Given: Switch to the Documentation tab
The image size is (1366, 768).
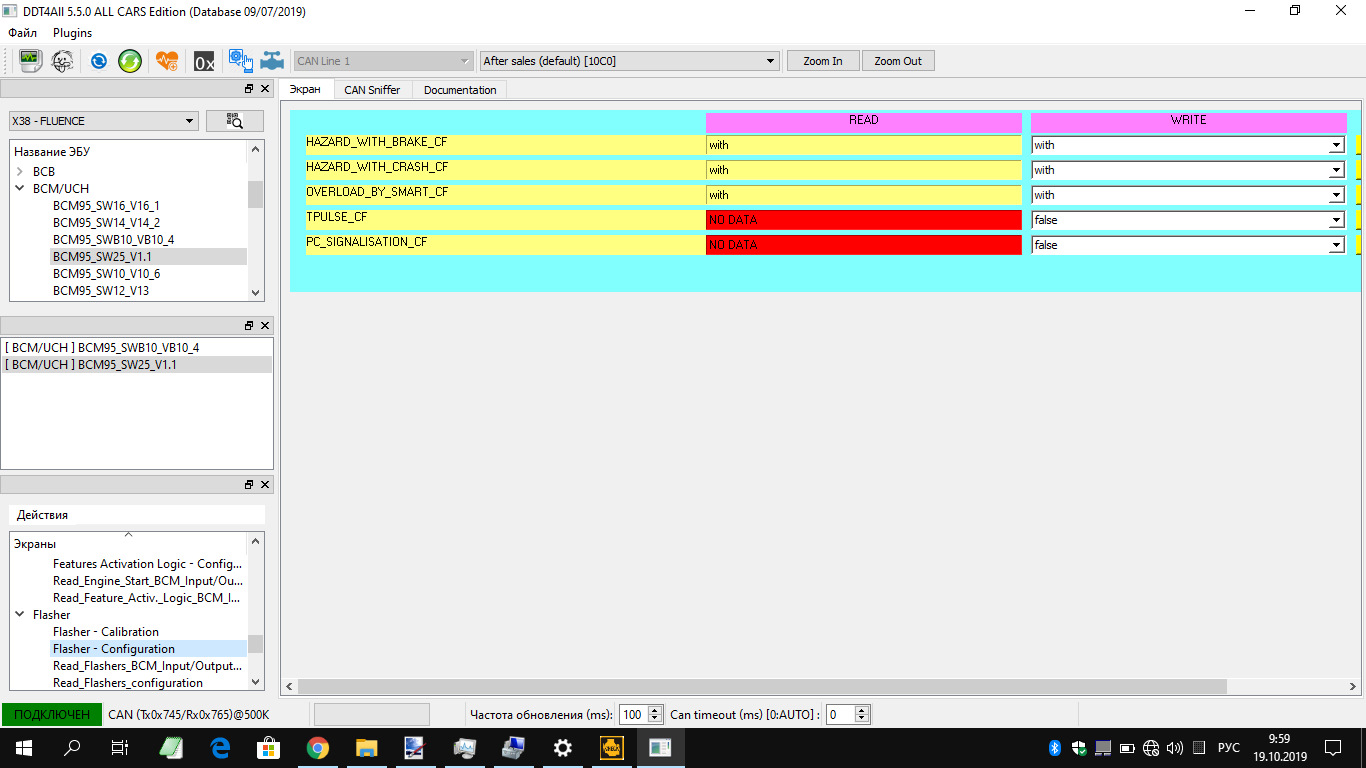Looking at the screenshot, I should (x=460, y=90).
